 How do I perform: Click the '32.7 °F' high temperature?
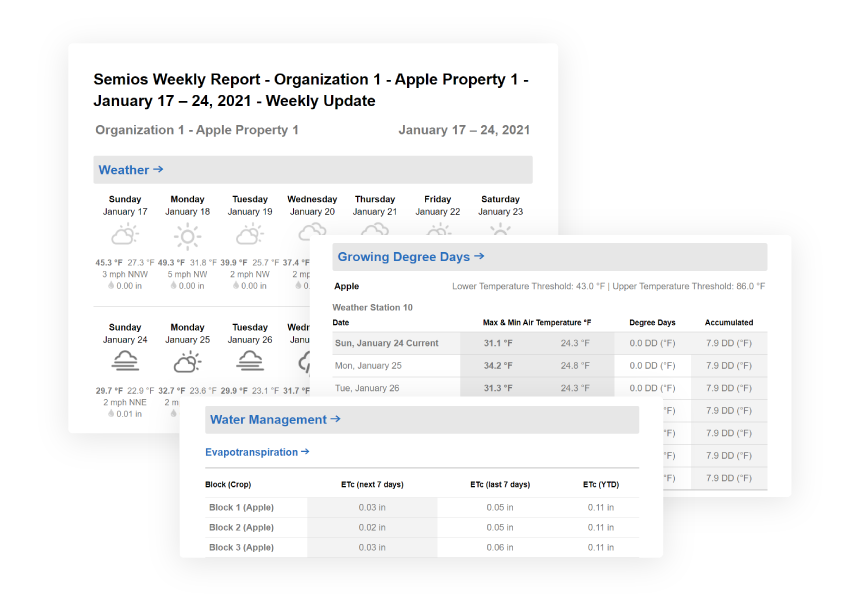[172, 391]
